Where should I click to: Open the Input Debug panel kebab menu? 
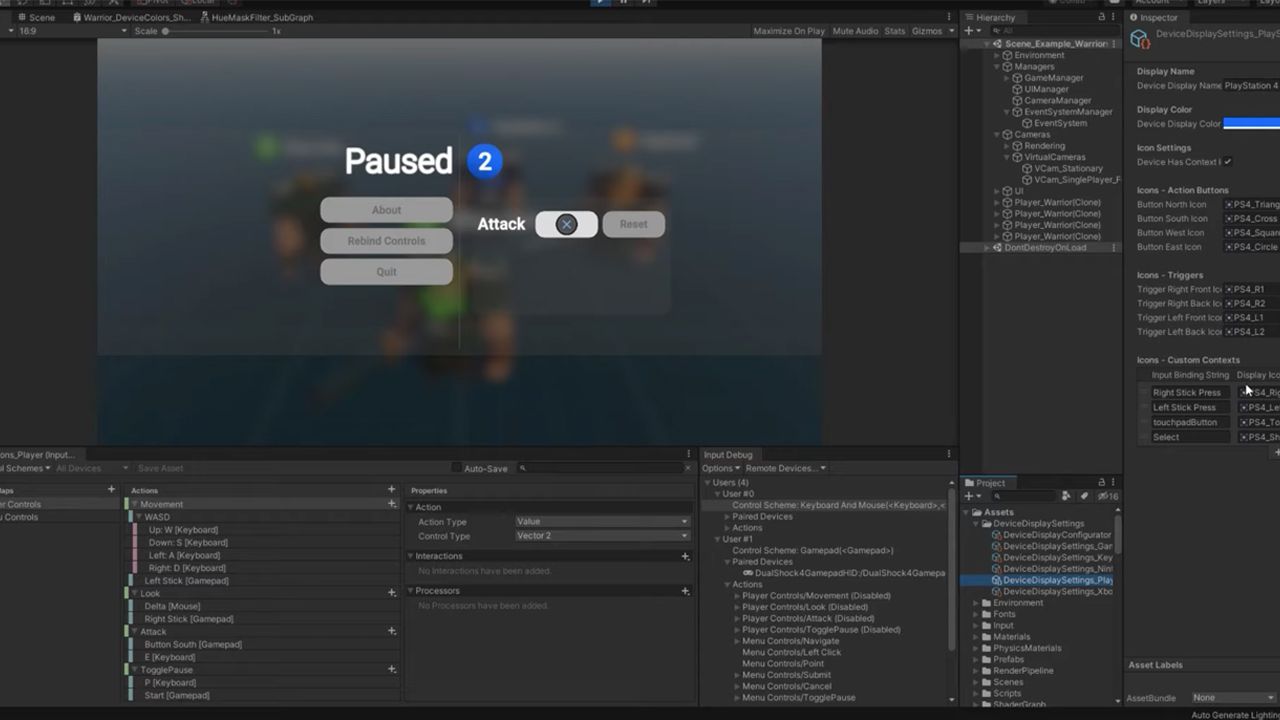point(949,453)
